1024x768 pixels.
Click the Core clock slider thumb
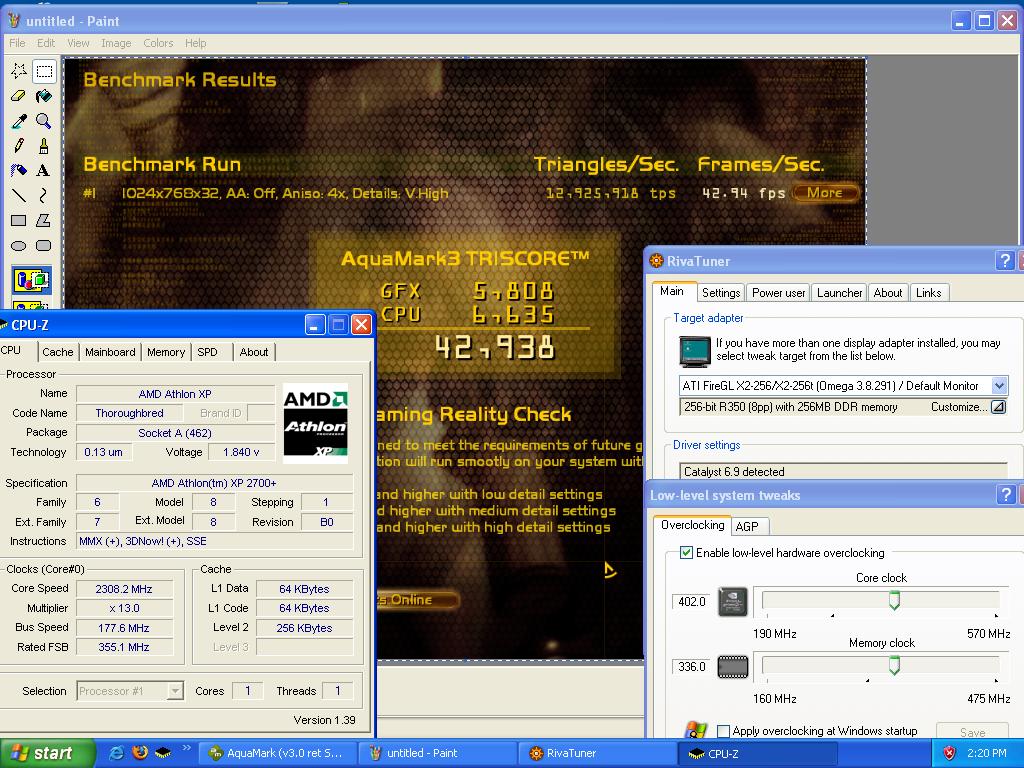coord(895,600)
